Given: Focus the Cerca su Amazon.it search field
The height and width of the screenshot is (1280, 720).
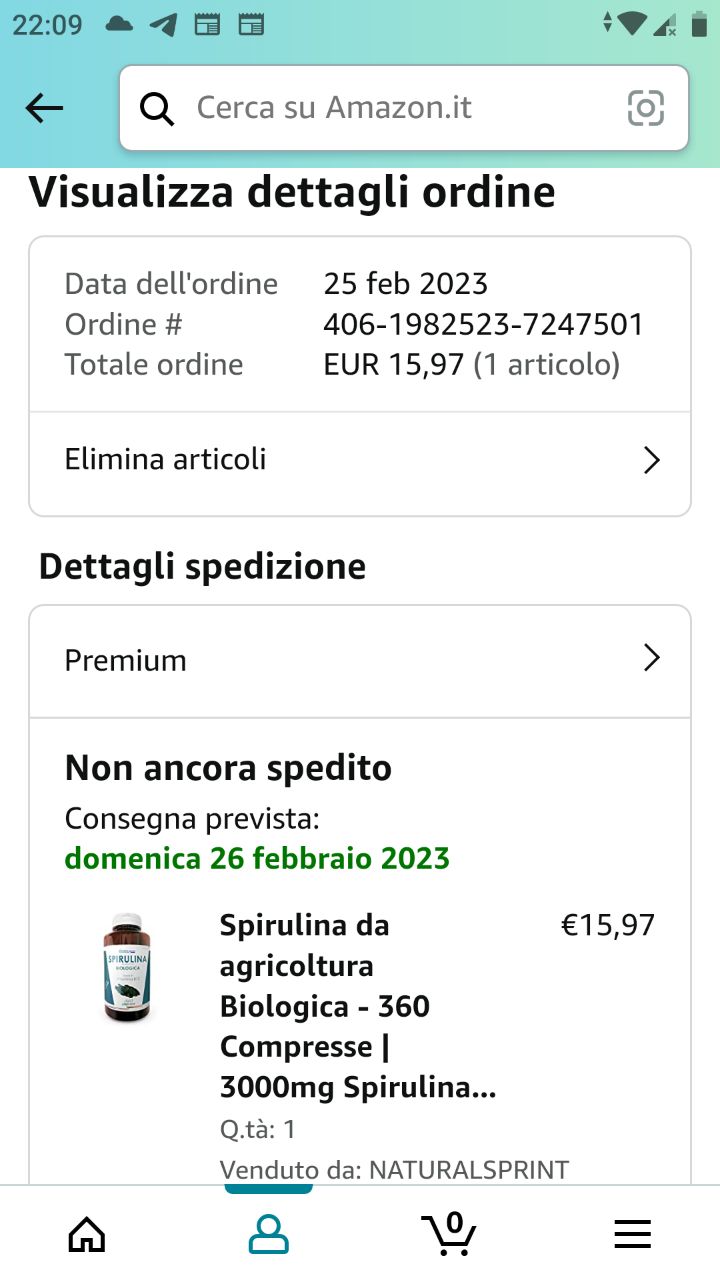Looking at the screenshot, I should click(400, 108).
